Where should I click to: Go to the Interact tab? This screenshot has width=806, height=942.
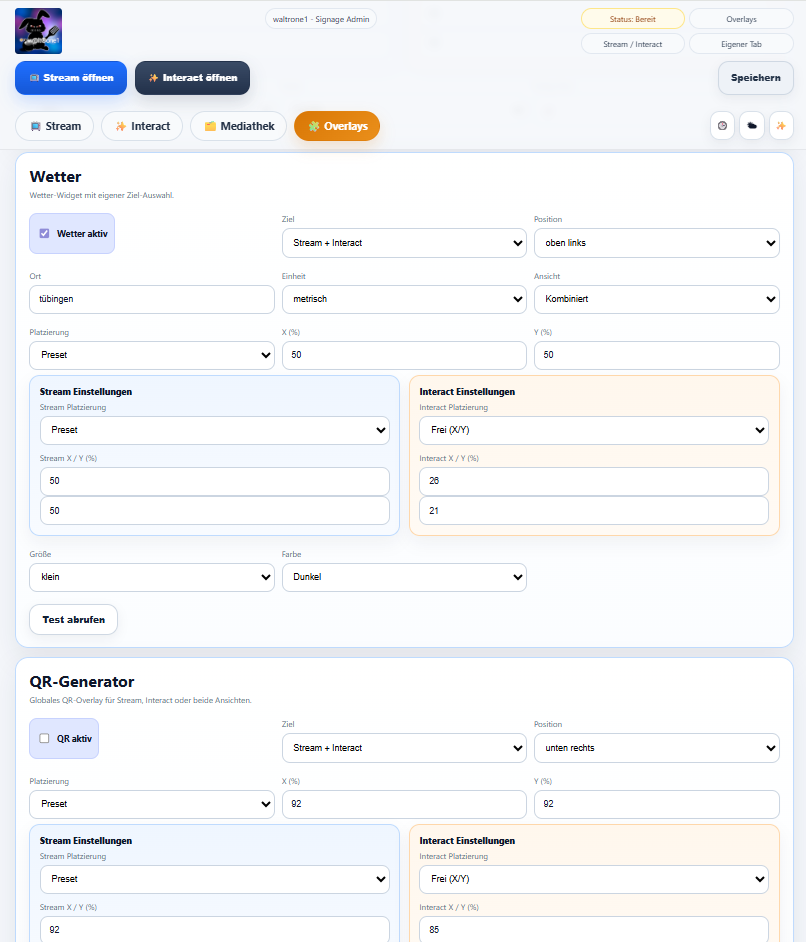coord(142,126)
